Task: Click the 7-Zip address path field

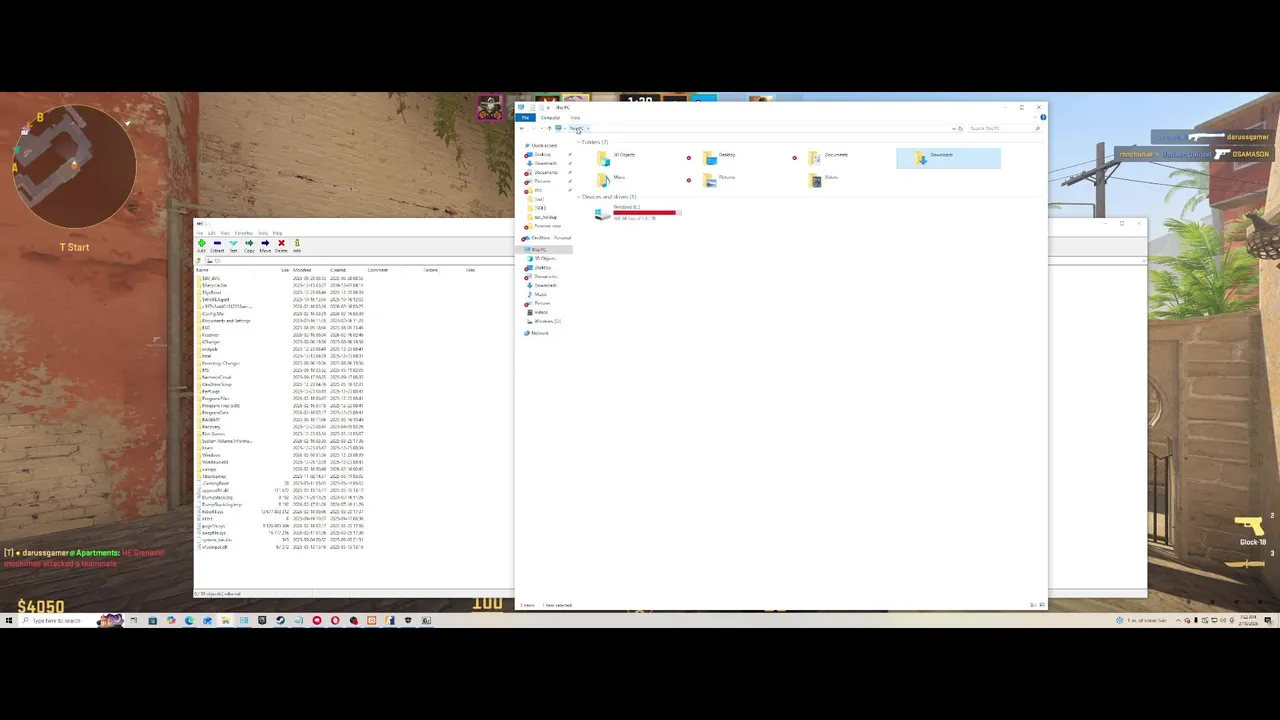Action: 675,260
